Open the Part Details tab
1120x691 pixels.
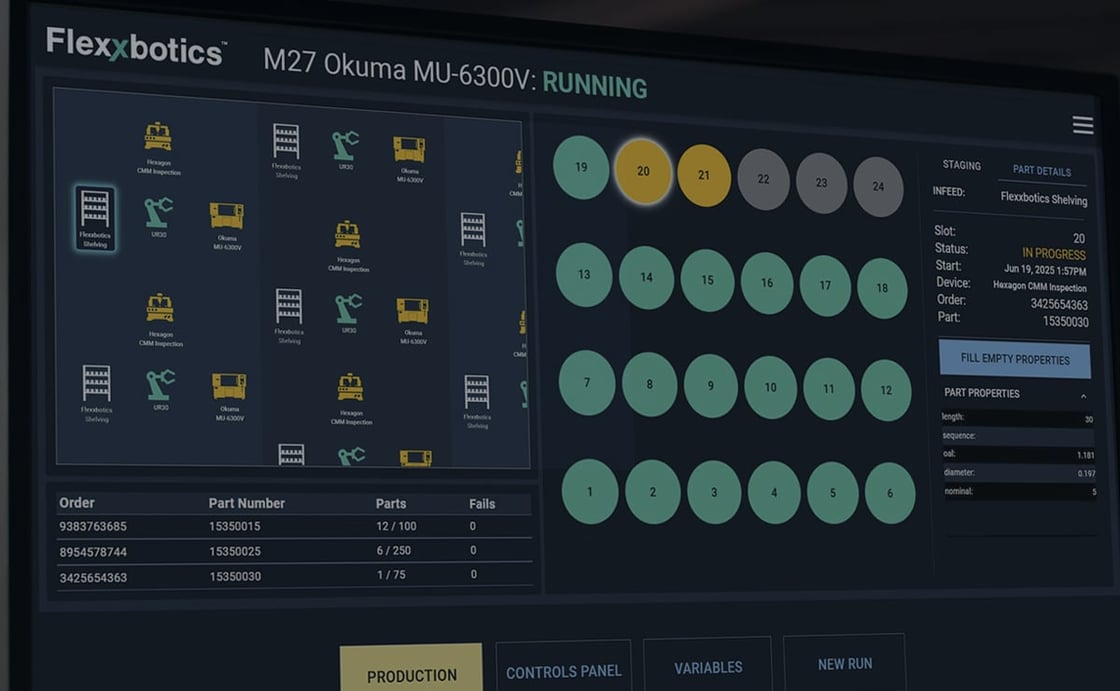pyautogui.click(x=1041, y=171)
